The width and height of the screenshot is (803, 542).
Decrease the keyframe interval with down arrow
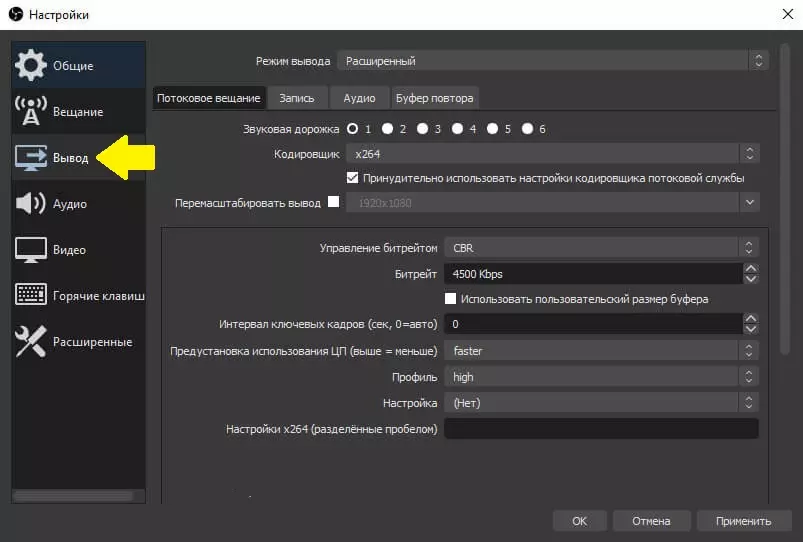click(751, 329)
